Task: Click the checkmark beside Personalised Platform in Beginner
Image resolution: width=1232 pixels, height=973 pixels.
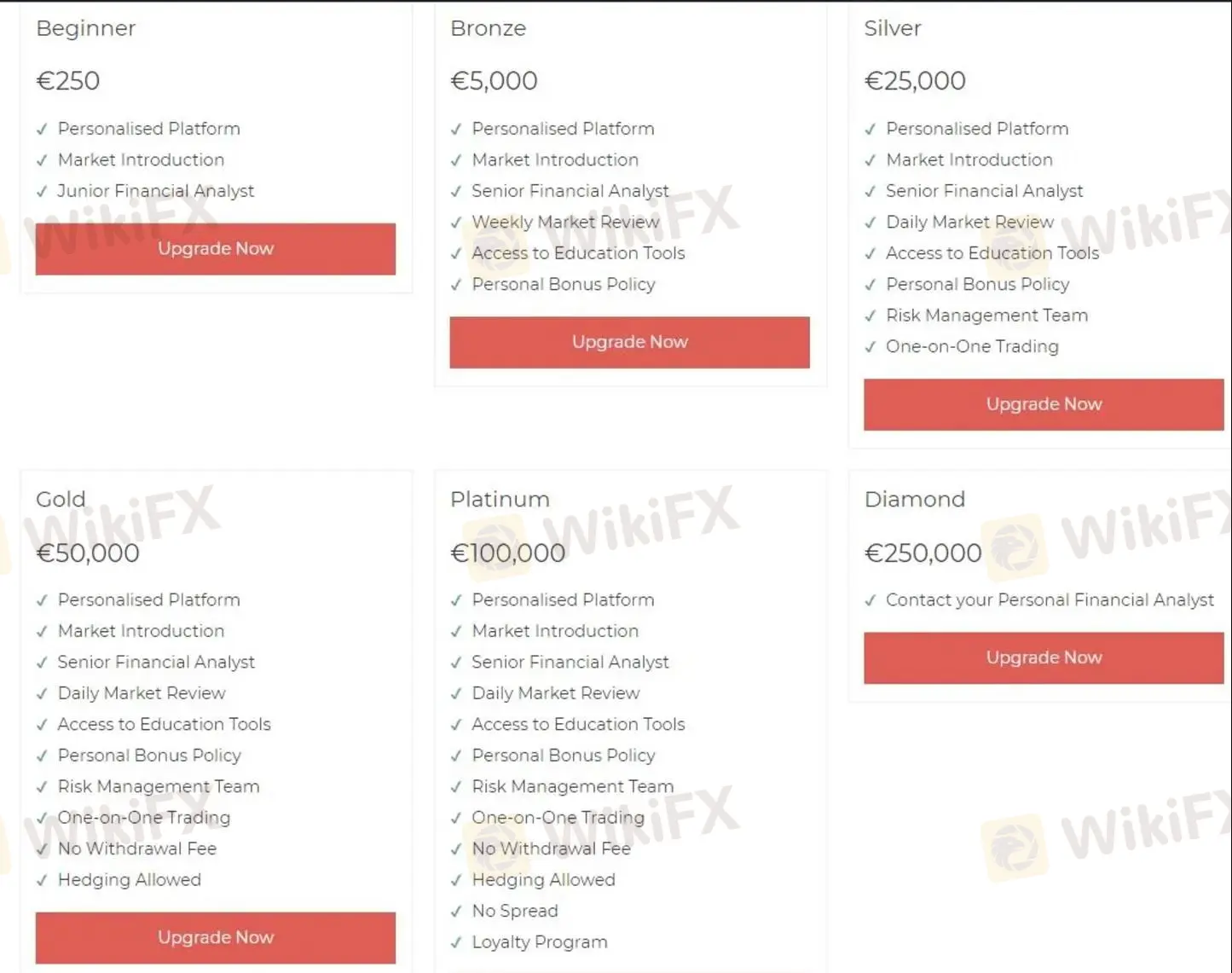Action: click(43, 129)
